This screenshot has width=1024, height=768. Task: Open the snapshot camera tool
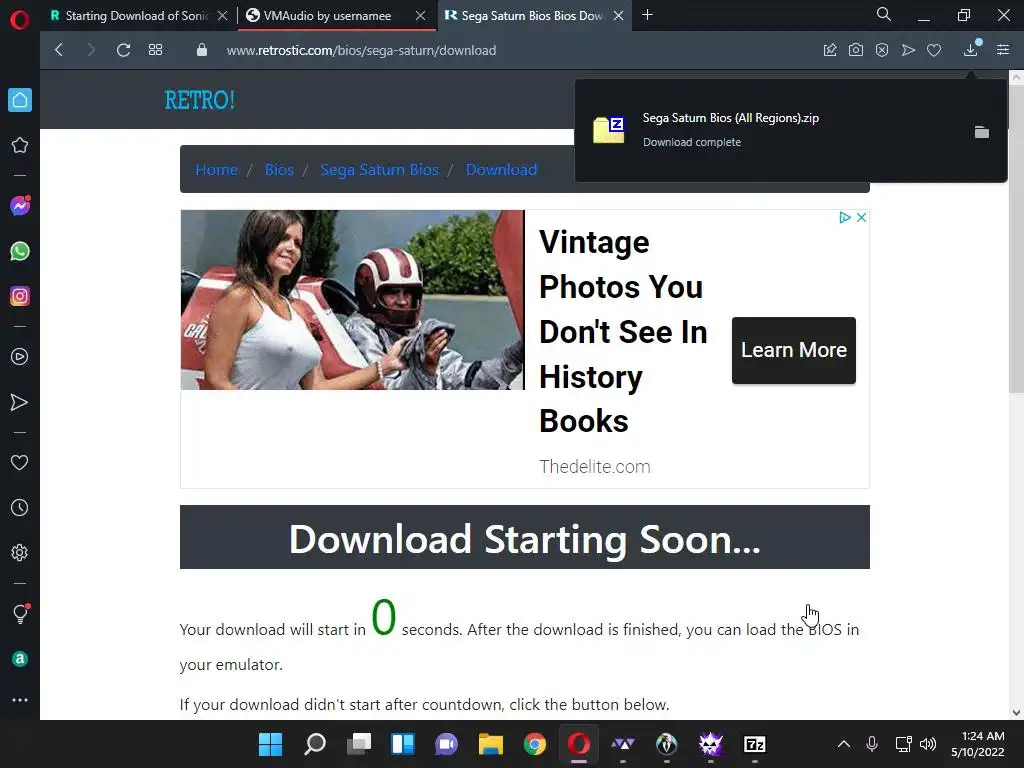(856, 50)
